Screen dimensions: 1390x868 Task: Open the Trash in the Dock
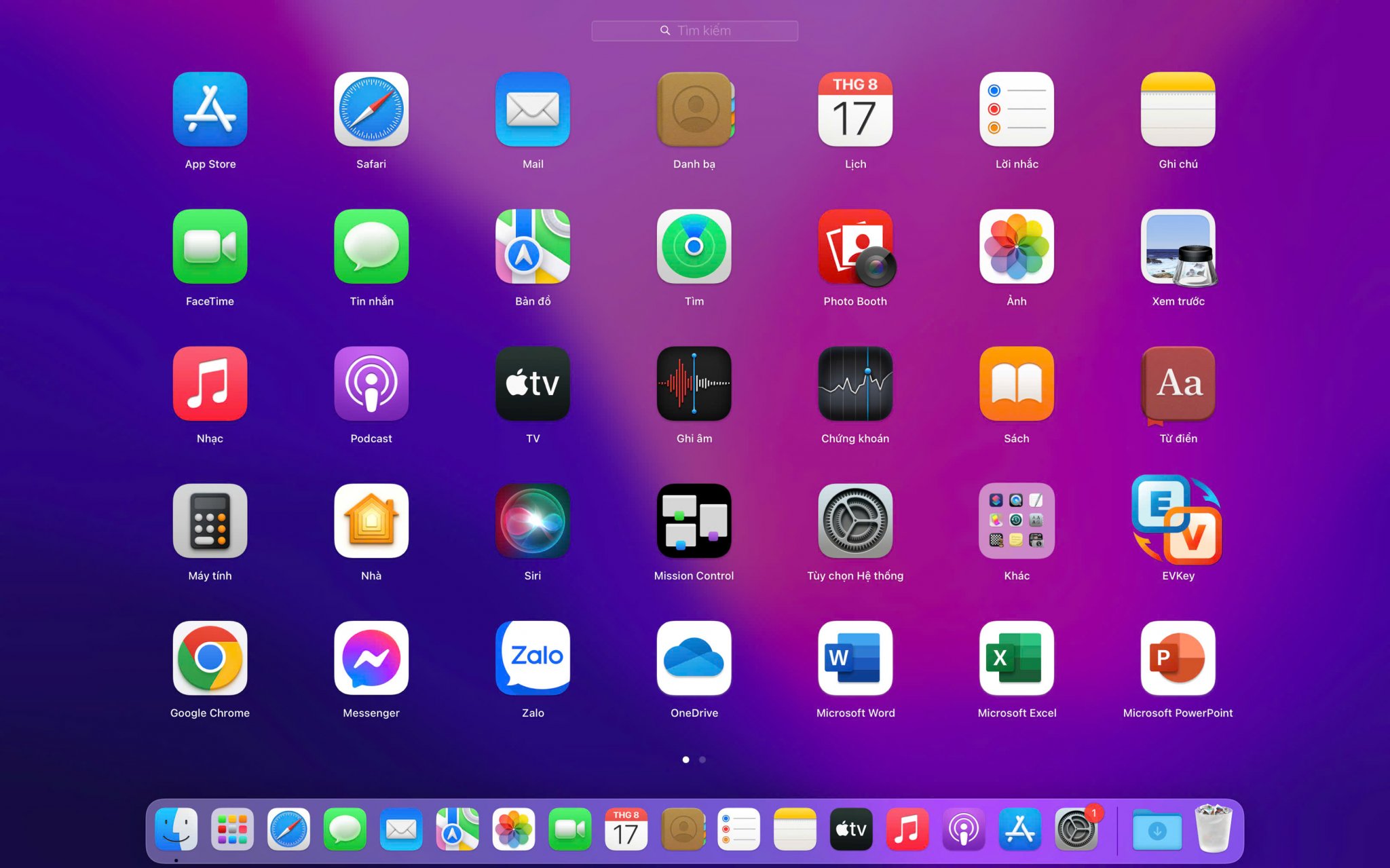1213,829
